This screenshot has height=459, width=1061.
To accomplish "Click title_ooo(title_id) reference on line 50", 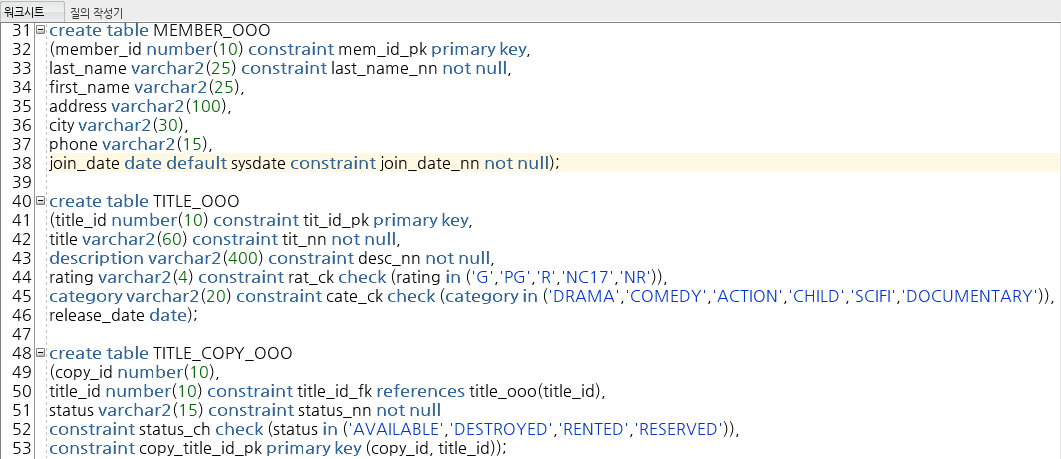I will tap(535, 391).
